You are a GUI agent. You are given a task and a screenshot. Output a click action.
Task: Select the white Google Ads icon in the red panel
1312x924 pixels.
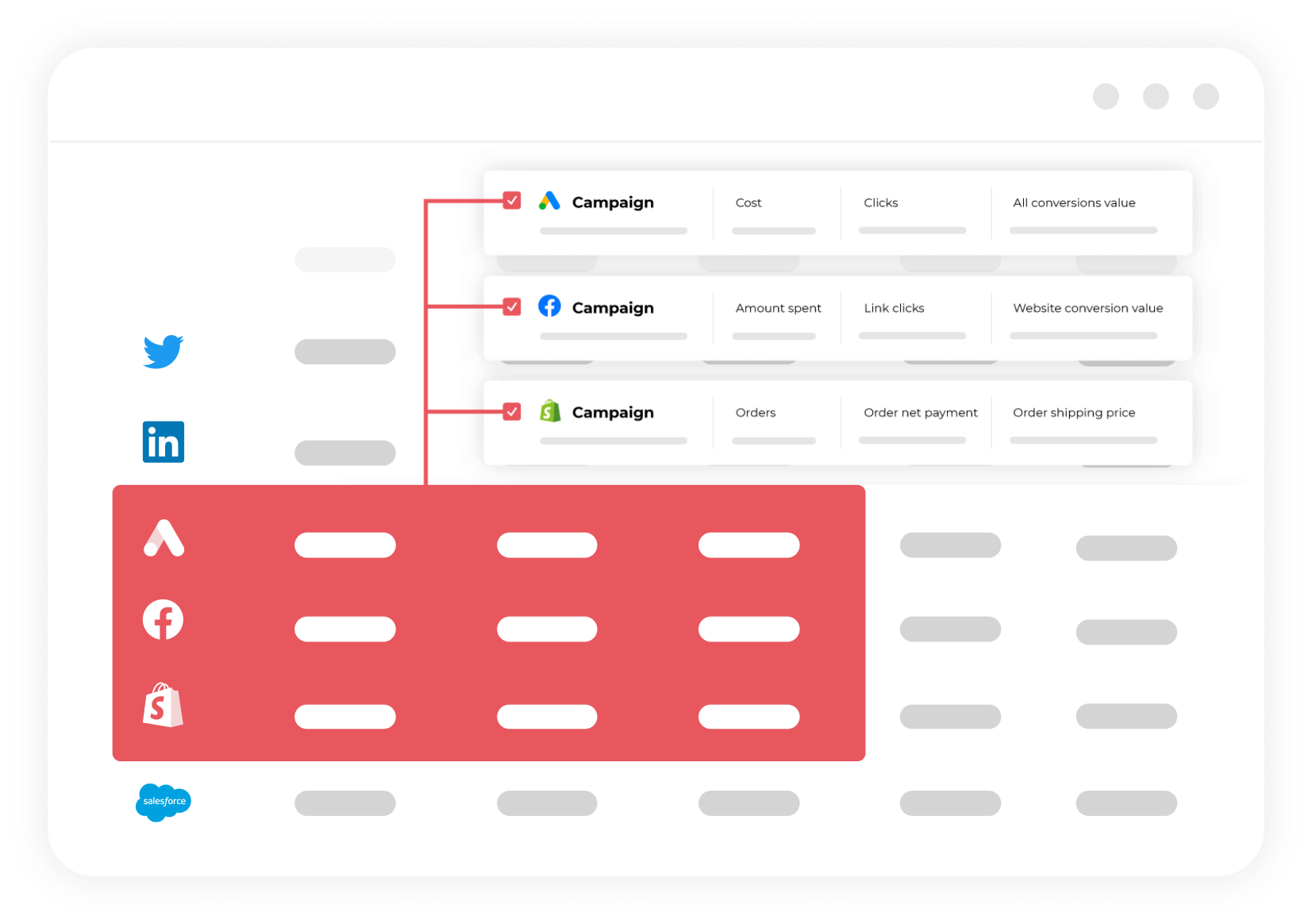tap(164, 538)
